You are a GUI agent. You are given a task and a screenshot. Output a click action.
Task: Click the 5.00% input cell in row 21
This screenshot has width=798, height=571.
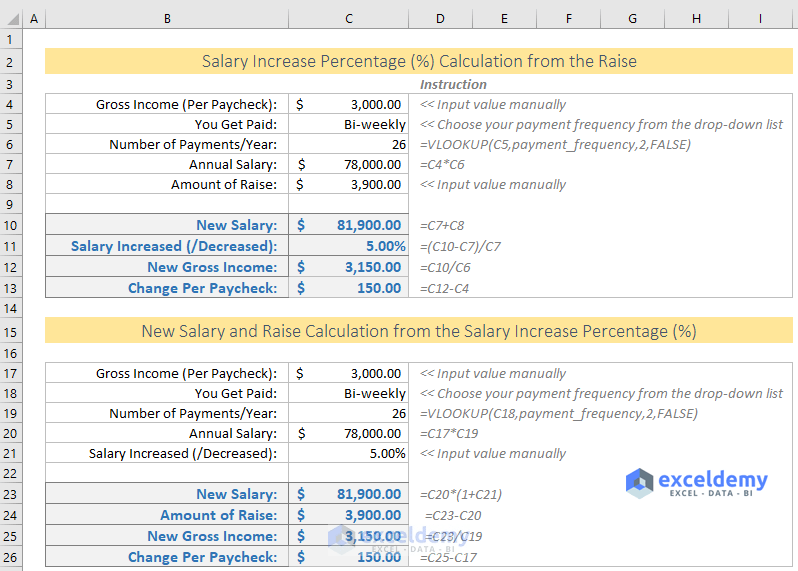pos(349,454)
